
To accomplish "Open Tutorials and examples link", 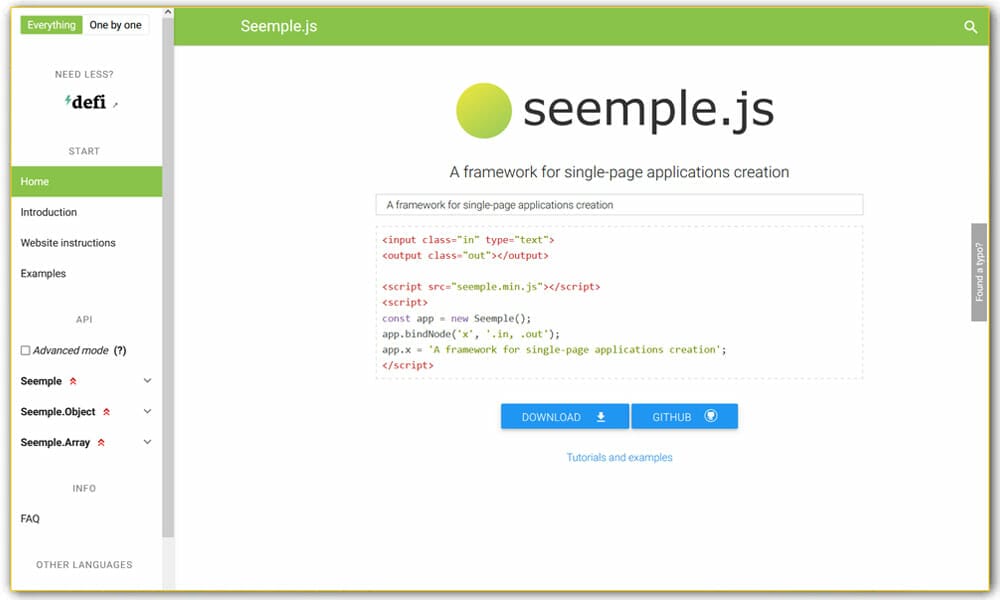I will (x=618, y=457).
